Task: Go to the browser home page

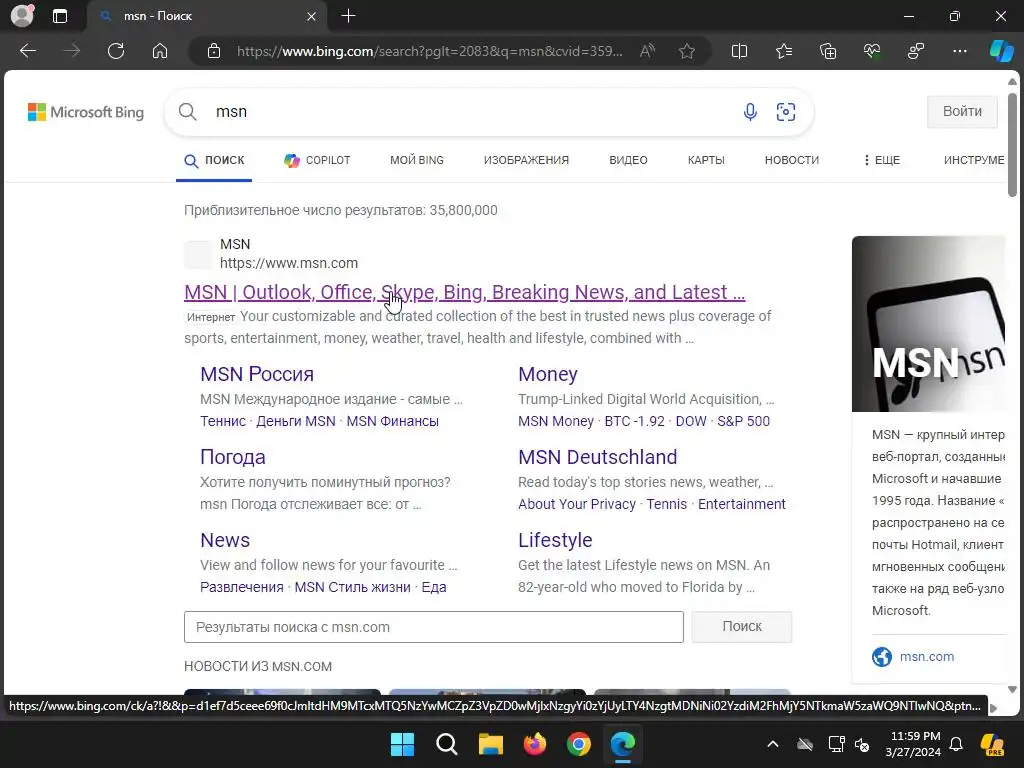Action: [x=160, y=51]
